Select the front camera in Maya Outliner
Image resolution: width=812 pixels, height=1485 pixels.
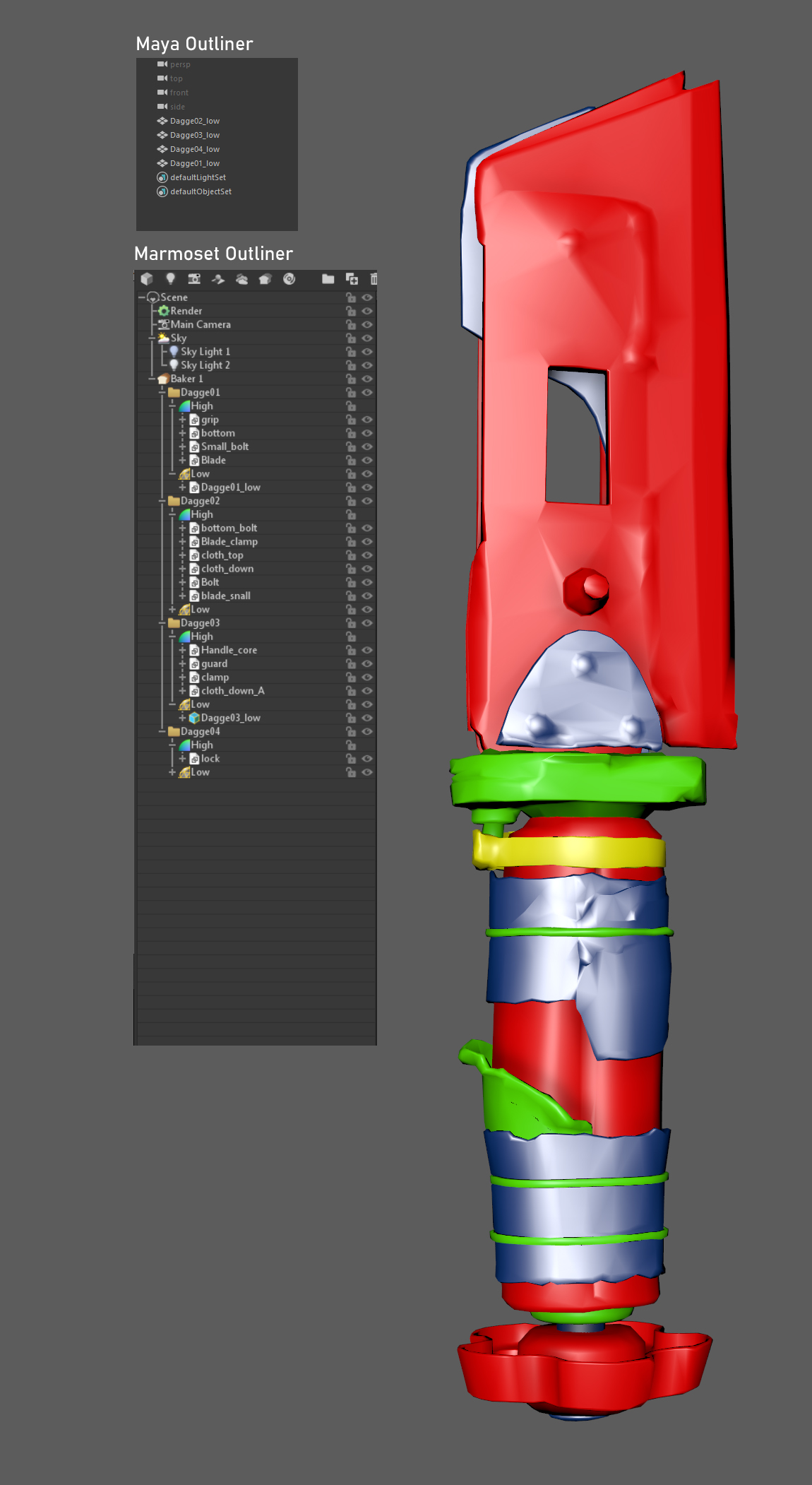click(179, 93)
